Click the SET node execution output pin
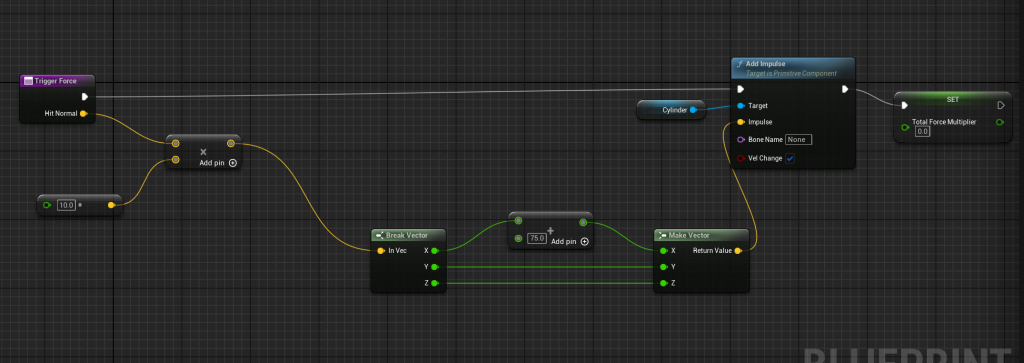 (x=1000, y=105)
